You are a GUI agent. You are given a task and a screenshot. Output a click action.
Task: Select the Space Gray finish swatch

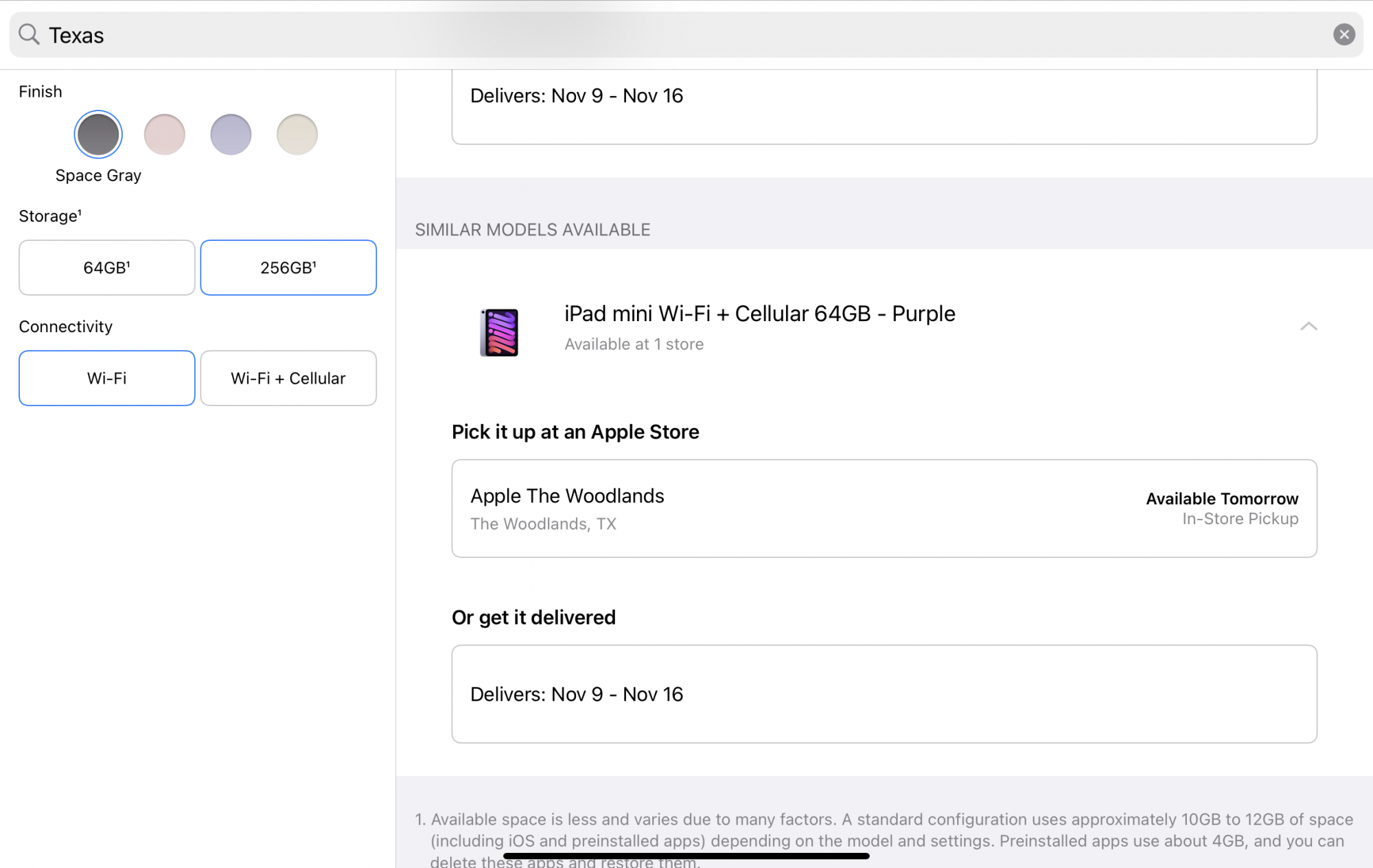(x=98, y=134)
